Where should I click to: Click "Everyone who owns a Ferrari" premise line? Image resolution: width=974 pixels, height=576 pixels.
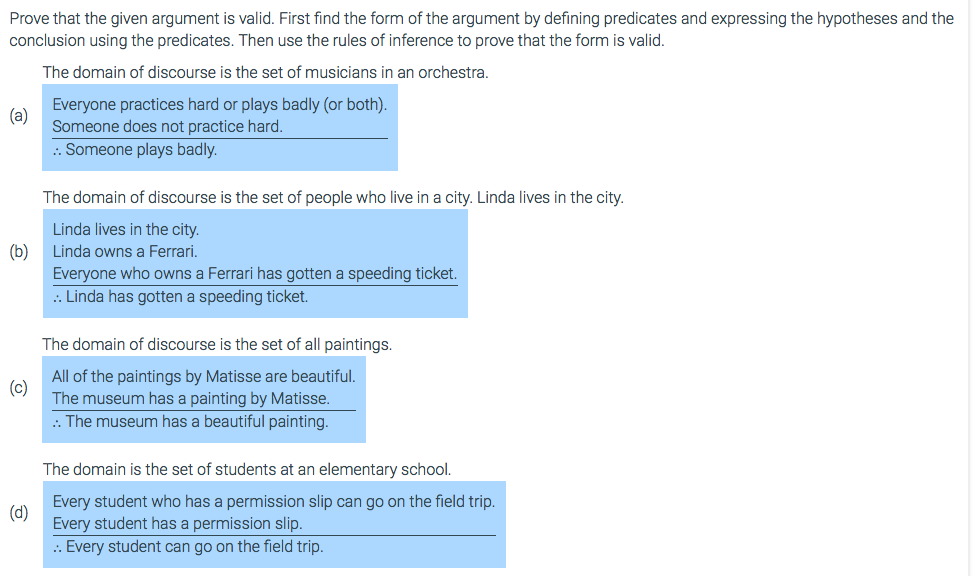[x=254, y=274]
